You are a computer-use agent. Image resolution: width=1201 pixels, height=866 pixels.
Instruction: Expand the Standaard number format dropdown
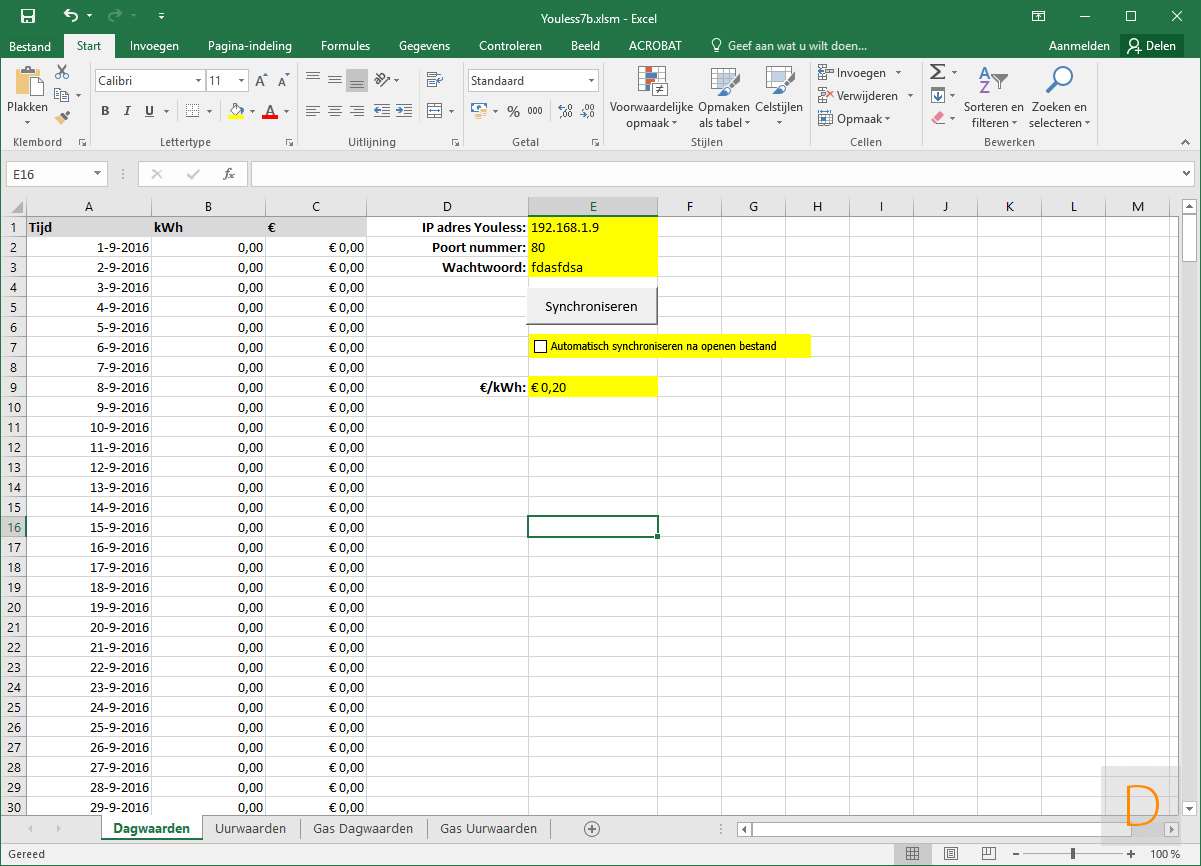591,81
